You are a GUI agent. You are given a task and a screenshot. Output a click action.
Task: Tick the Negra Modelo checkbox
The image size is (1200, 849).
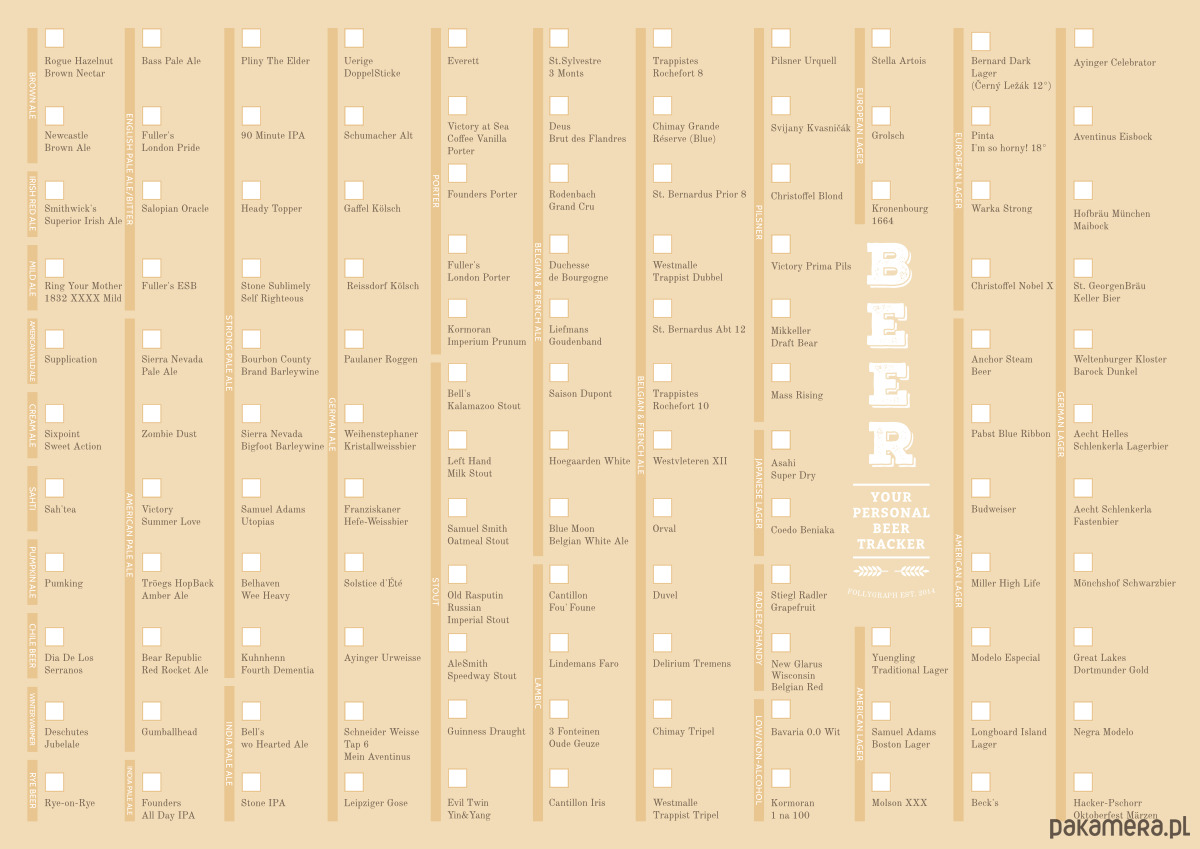pyautogui.click(x=1083, y=711)
